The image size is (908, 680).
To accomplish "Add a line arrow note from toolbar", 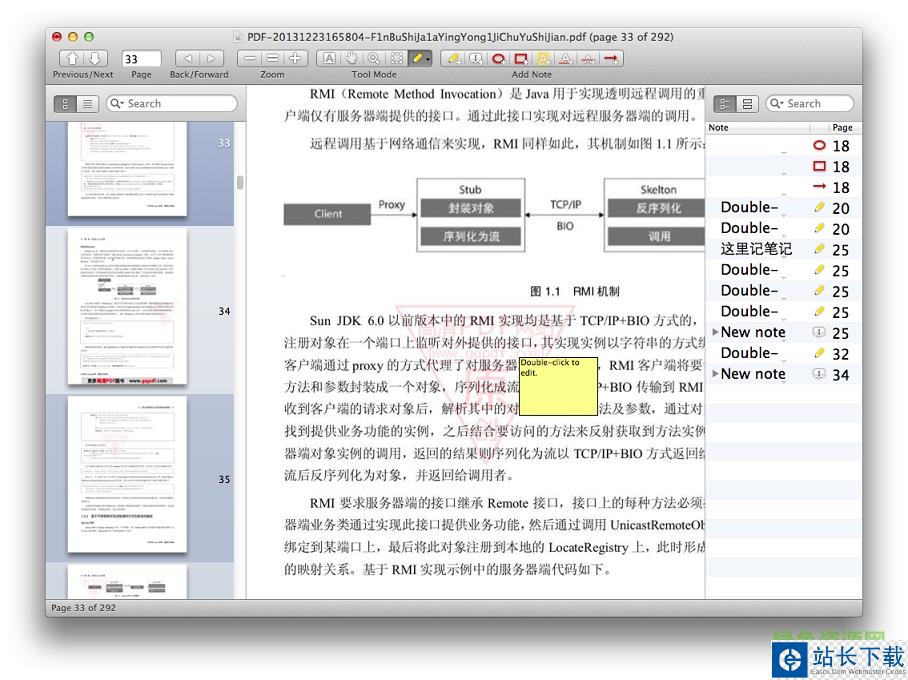I will point(611,59).
